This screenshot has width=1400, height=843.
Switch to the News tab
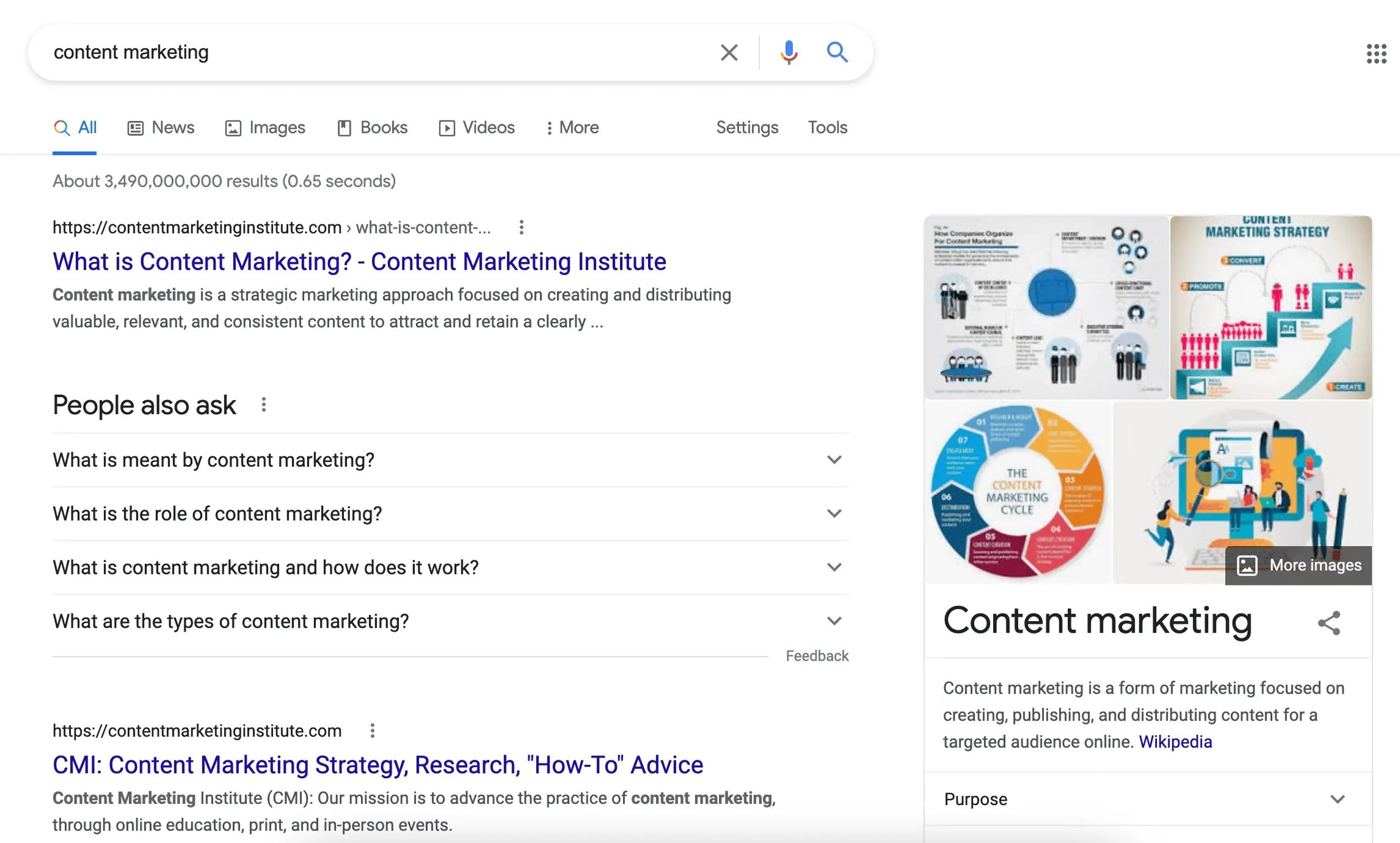172,127
